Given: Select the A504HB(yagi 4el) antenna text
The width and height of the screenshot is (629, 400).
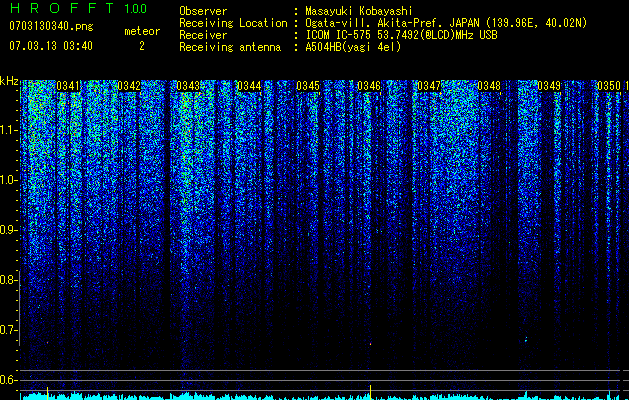Looking at the screenshot, I should click(353, 47).
